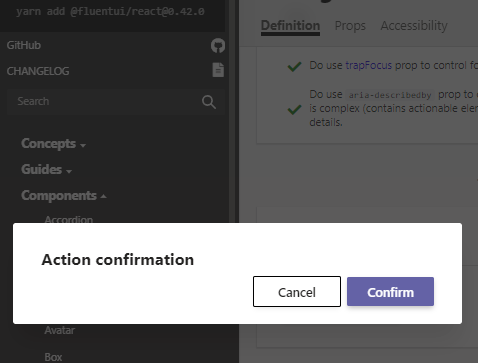Collapse the Components section arrow

pos(103,196)
